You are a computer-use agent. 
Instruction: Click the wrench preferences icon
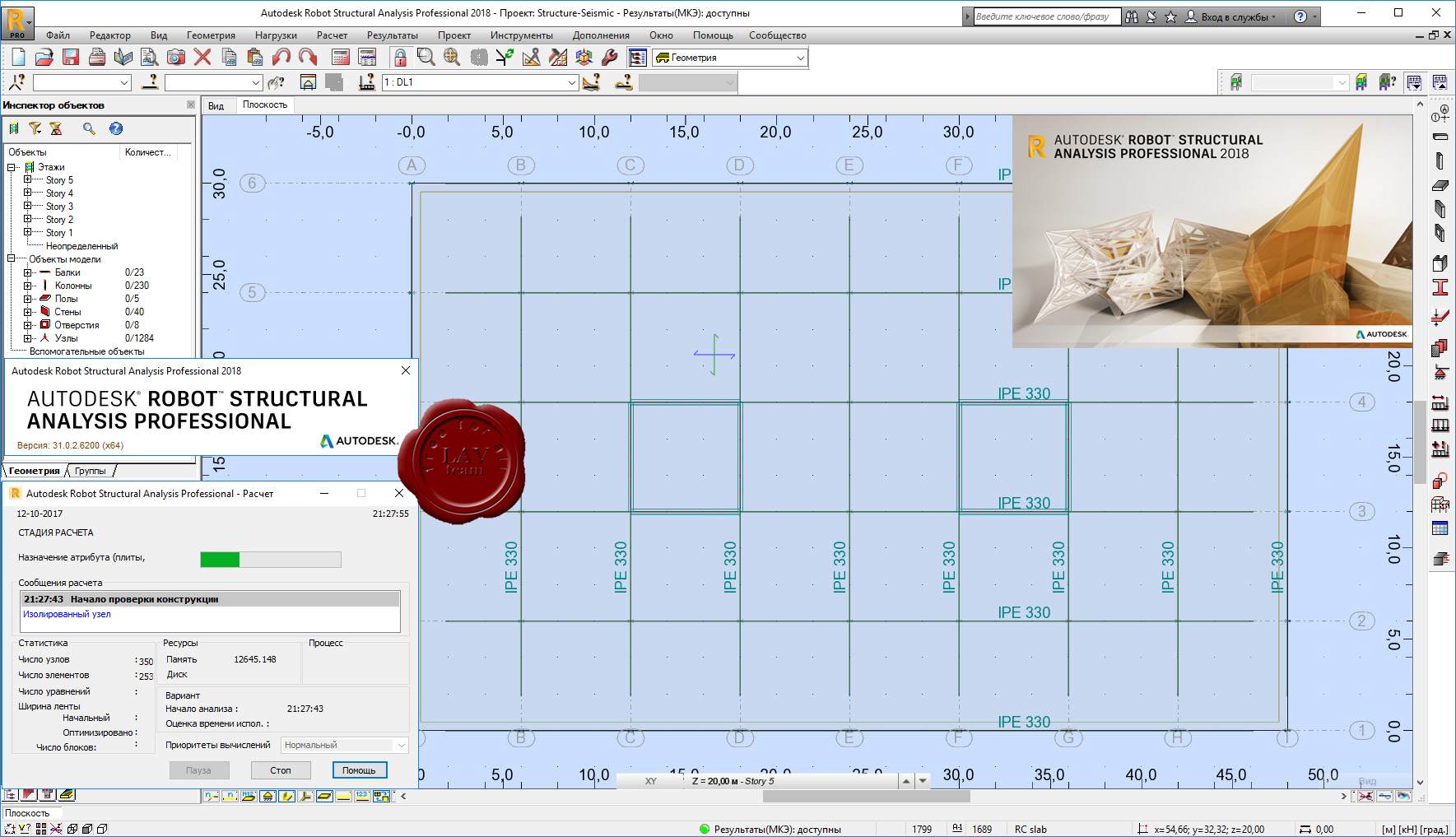610,57
